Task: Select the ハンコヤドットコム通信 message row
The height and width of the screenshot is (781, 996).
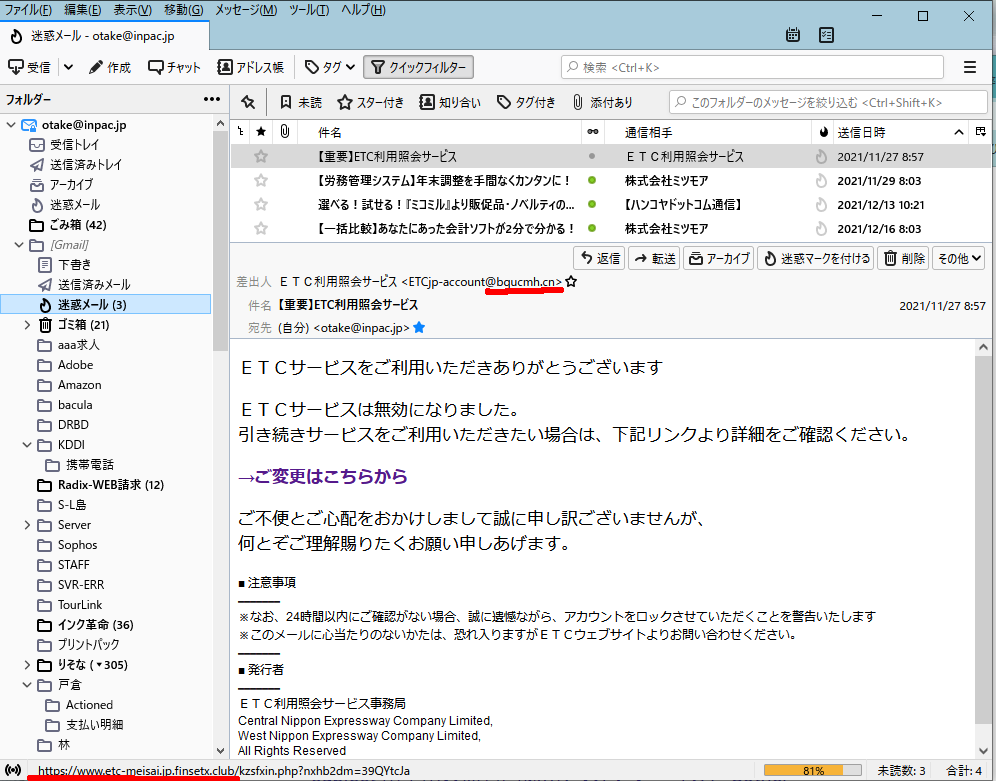Action: point(610,204)
